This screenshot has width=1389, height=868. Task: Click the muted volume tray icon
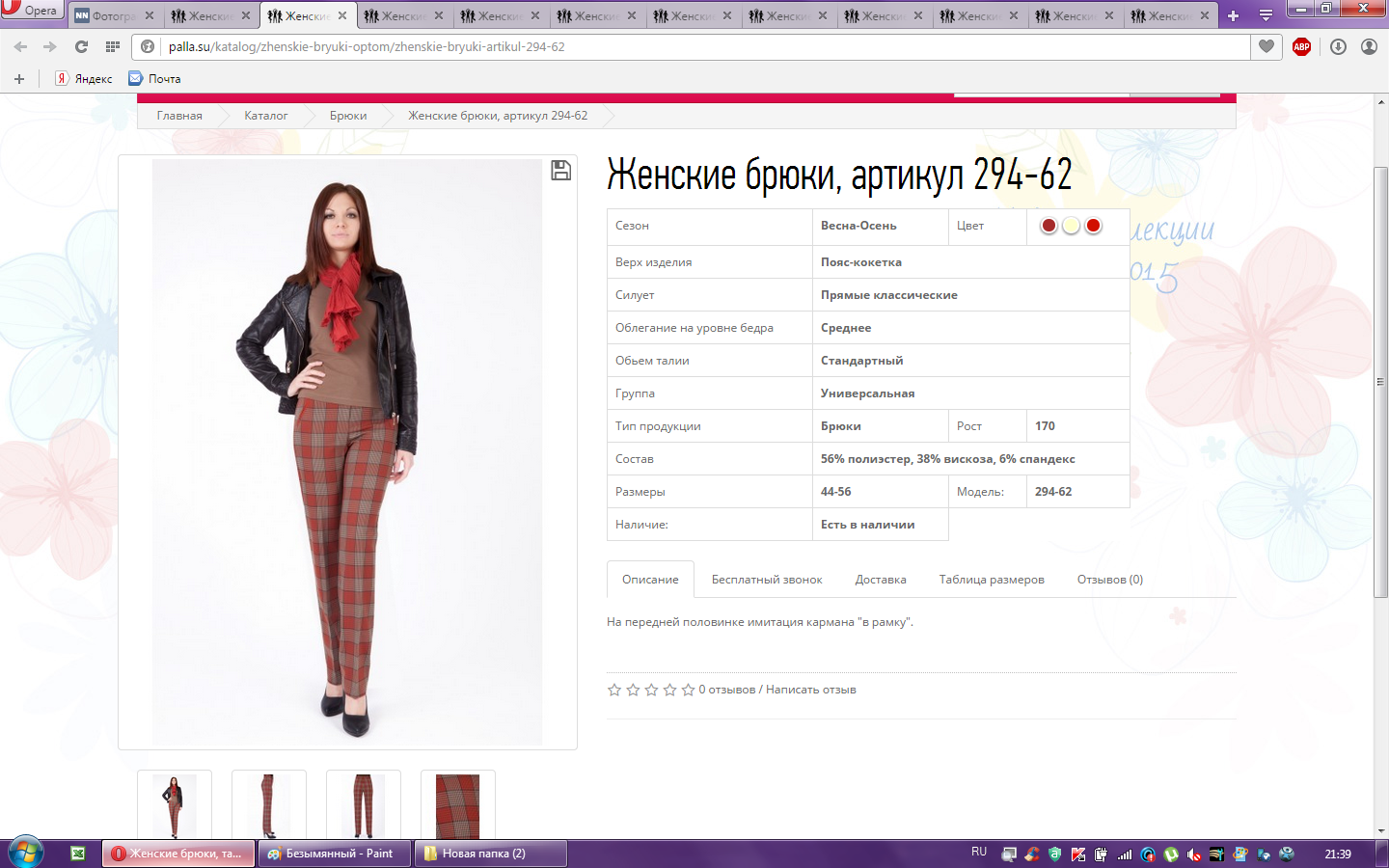(1194, 854)
